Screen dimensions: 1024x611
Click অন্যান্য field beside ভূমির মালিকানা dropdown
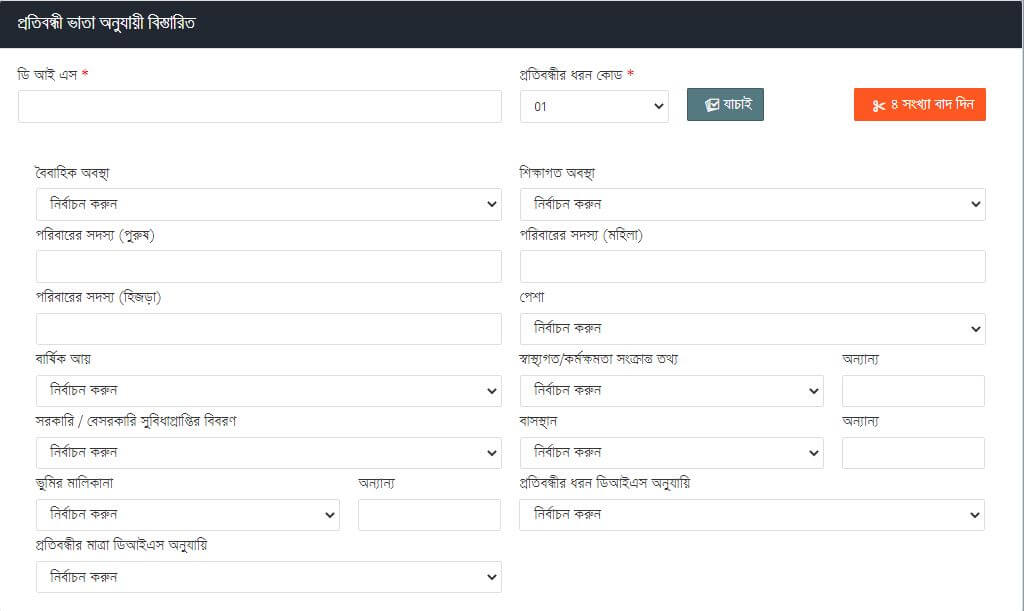[429, 514]
